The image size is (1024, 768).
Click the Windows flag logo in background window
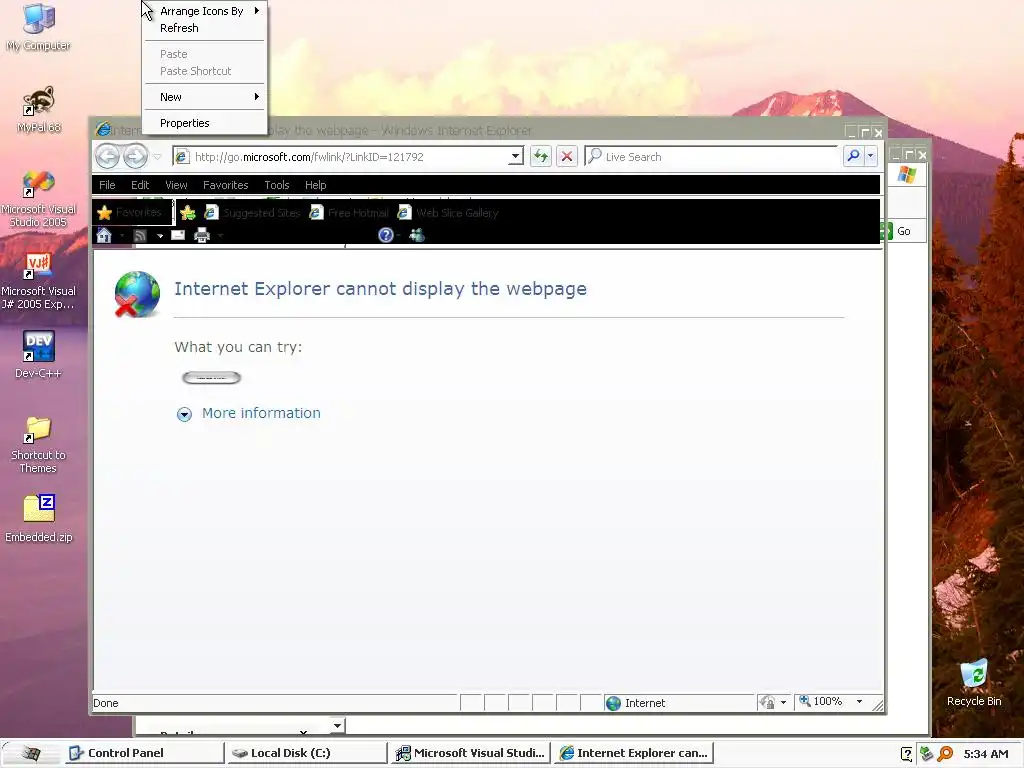[x=906, y=175]
